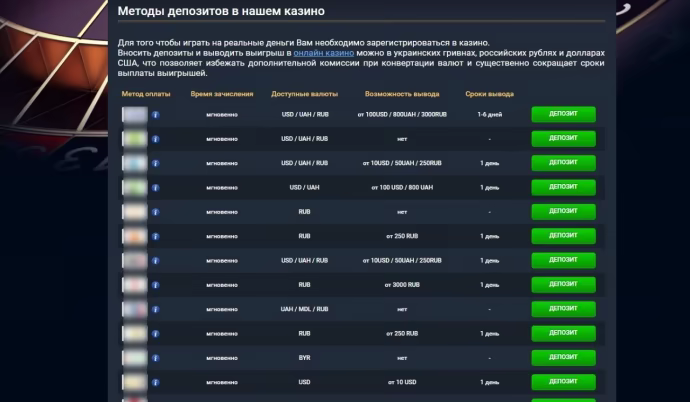Click info icon in the UAH / MDL / RUB row
Screen dimensions: 690x402
[156, 309]
